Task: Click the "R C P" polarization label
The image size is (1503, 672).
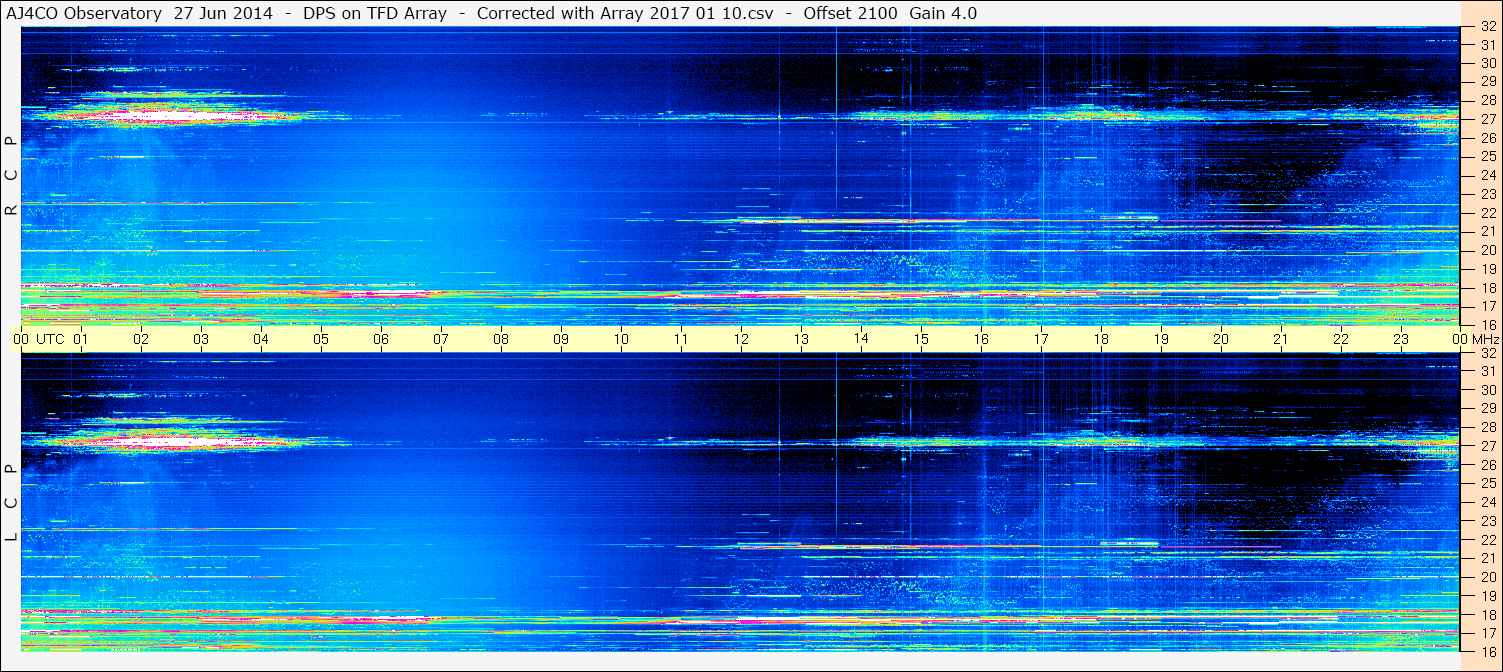Action: coord(11,176)
